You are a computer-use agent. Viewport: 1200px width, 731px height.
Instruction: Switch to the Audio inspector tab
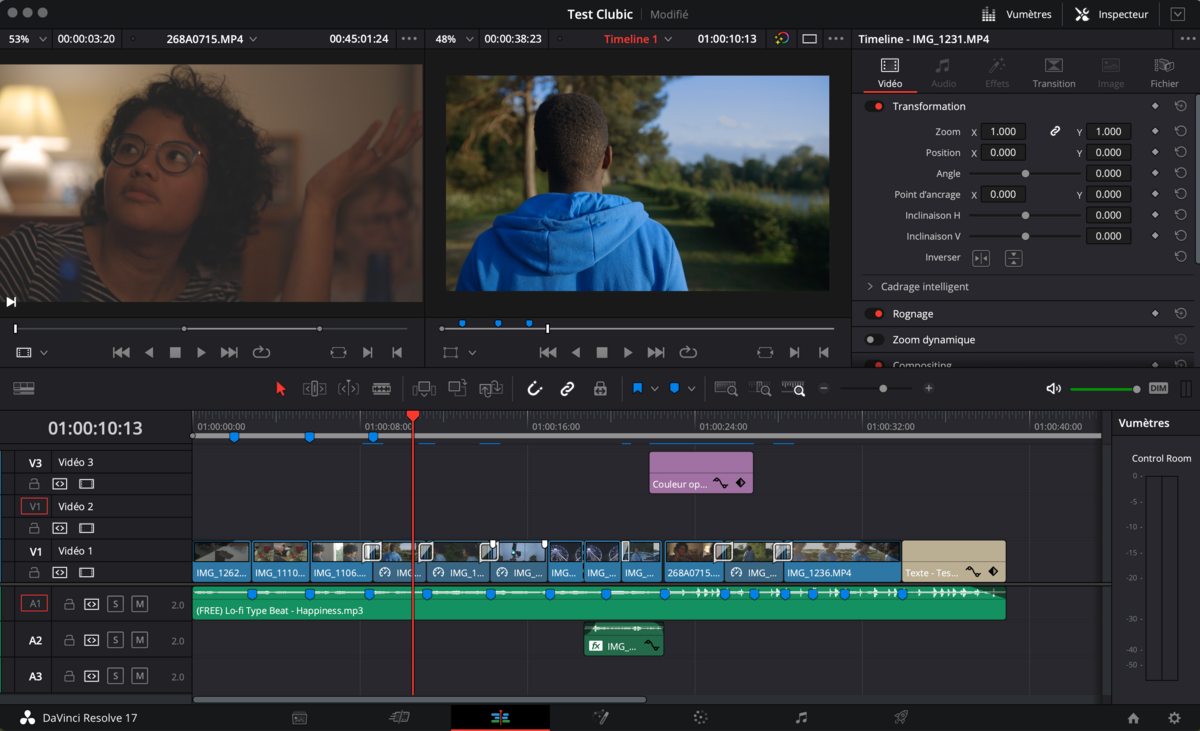(x=943, y=73)
